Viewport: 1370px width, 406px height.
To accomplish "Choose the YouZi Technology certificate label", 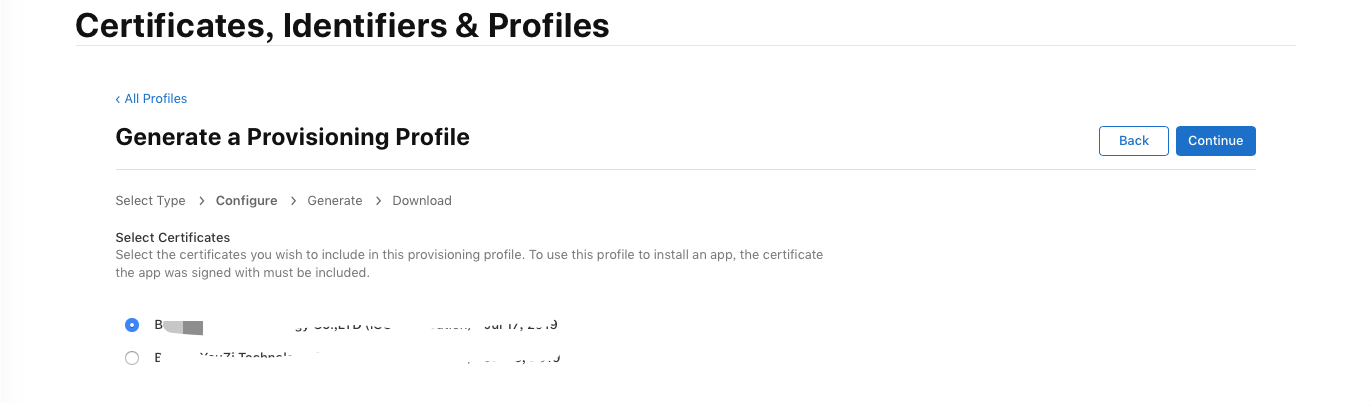I will 357,357.
